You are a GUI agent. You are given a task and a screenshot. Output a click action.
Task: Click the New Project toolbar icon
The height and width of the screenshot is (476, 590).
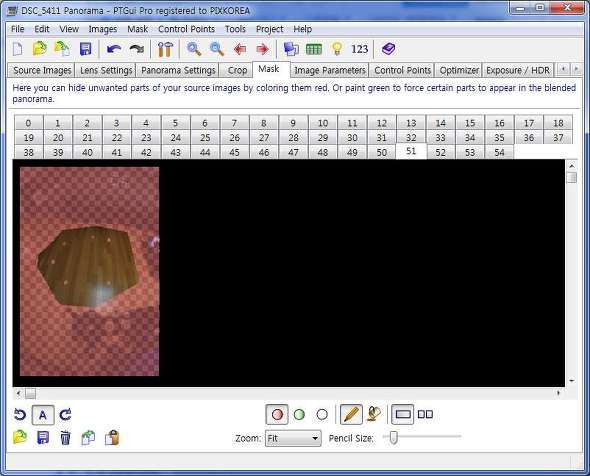(x=18, y=49)
